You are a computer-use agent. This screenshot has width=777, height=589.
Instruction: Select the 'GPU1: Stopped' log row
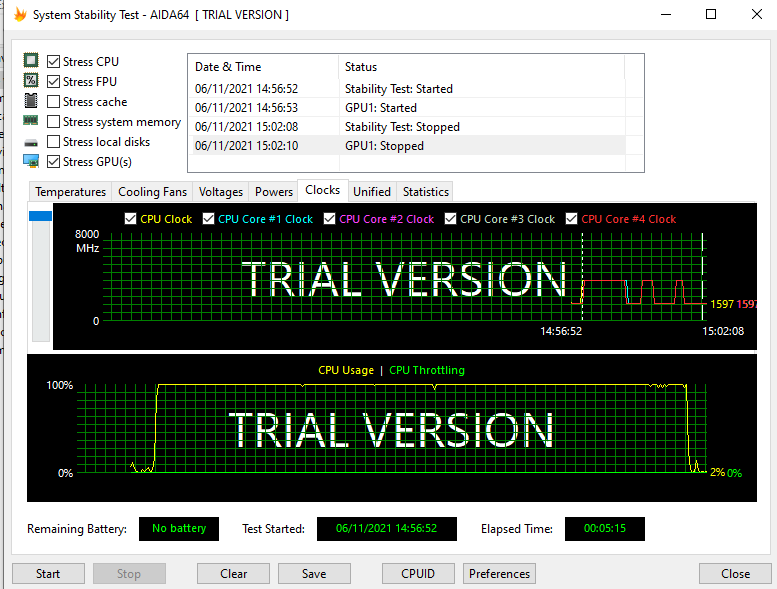(407, 146)
